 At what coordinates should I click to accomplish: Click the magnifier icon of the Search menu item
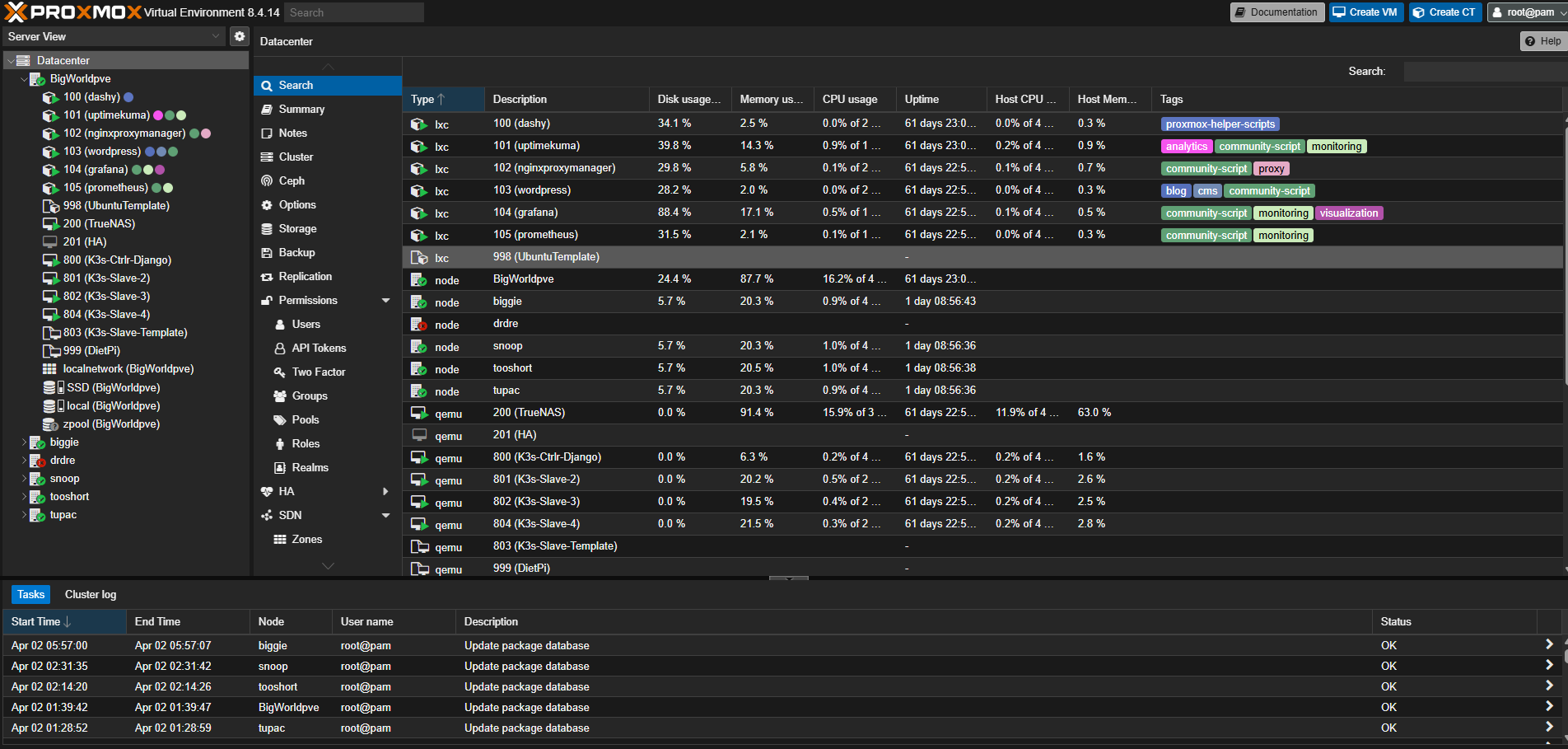[x=267, y=86]
